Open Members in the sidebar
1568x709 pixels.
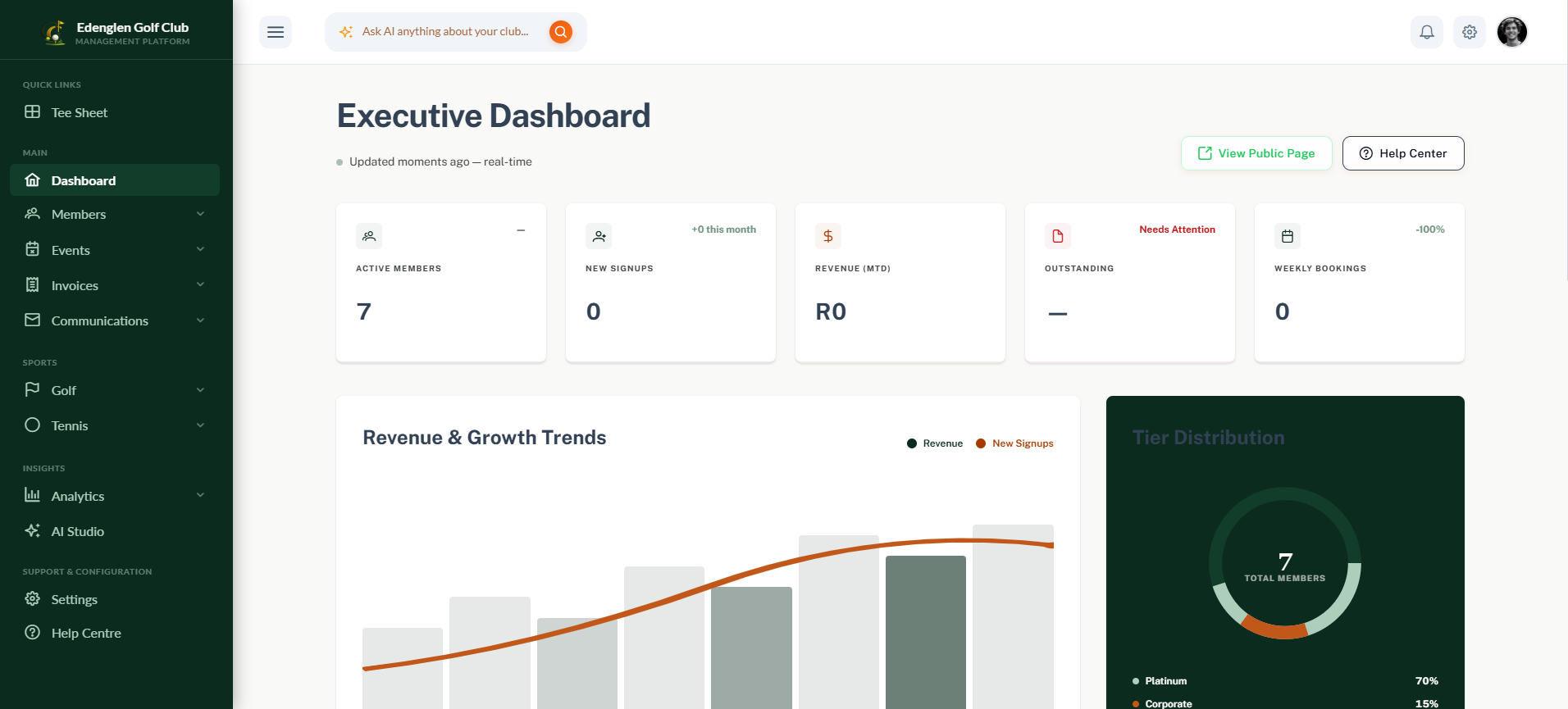click(115, 214)
